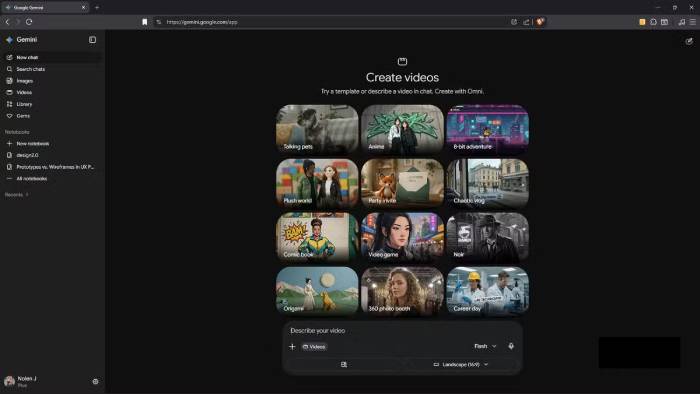The width and height of the screenshot is (700, 394).
Task: Toggle the browser sidebar panel icon
Action: 665,22
